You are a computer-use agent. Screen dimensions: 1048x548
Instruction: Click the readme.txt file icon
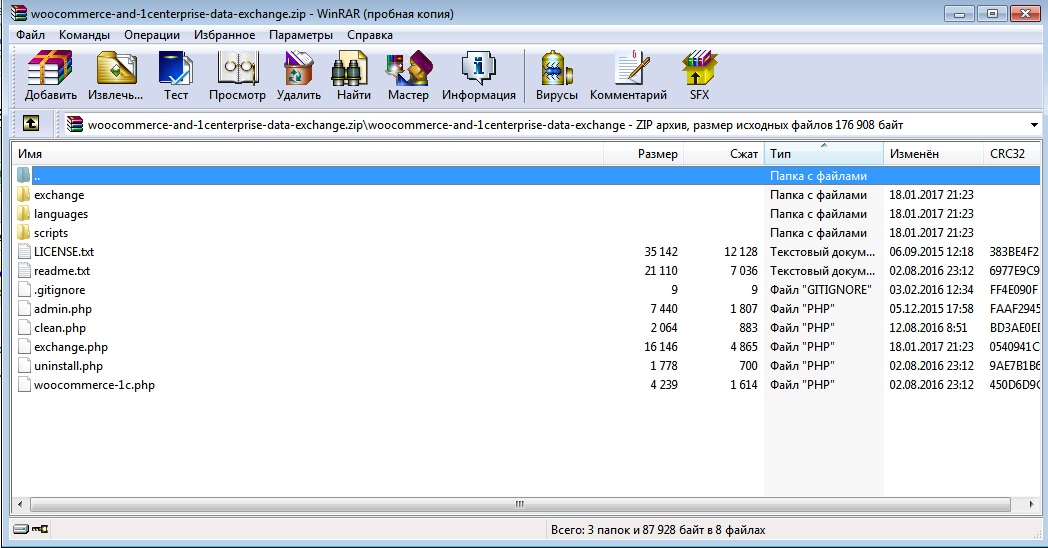(x=24, y=270)
